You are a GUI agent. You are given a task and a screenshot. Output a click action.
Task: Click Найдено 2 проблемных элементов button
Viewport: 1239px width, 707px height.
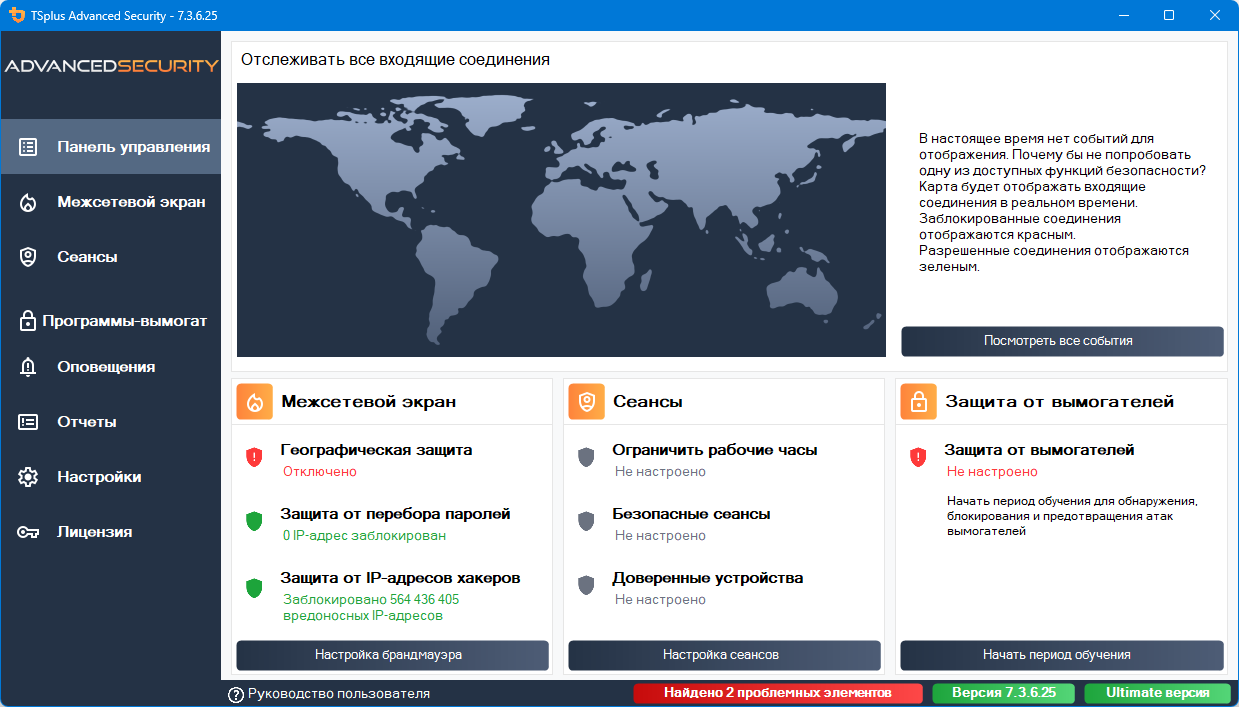(x=778, y=693)
